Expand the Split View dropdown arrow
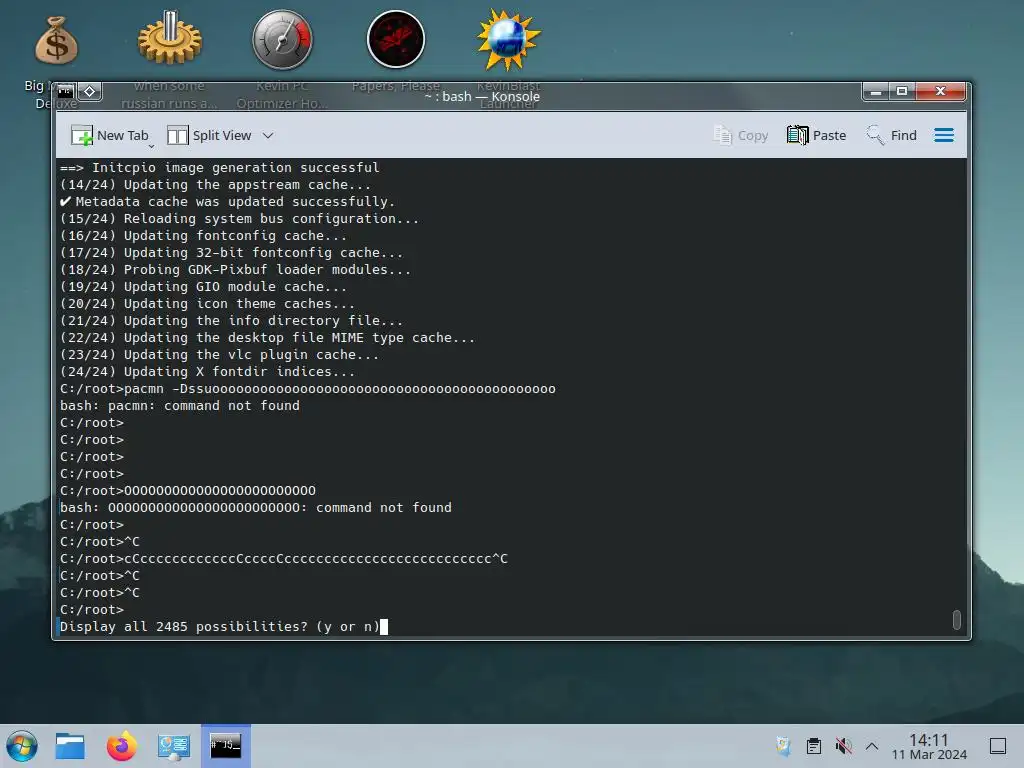The height and width of the screenshot is (768, 1024). 268,135
